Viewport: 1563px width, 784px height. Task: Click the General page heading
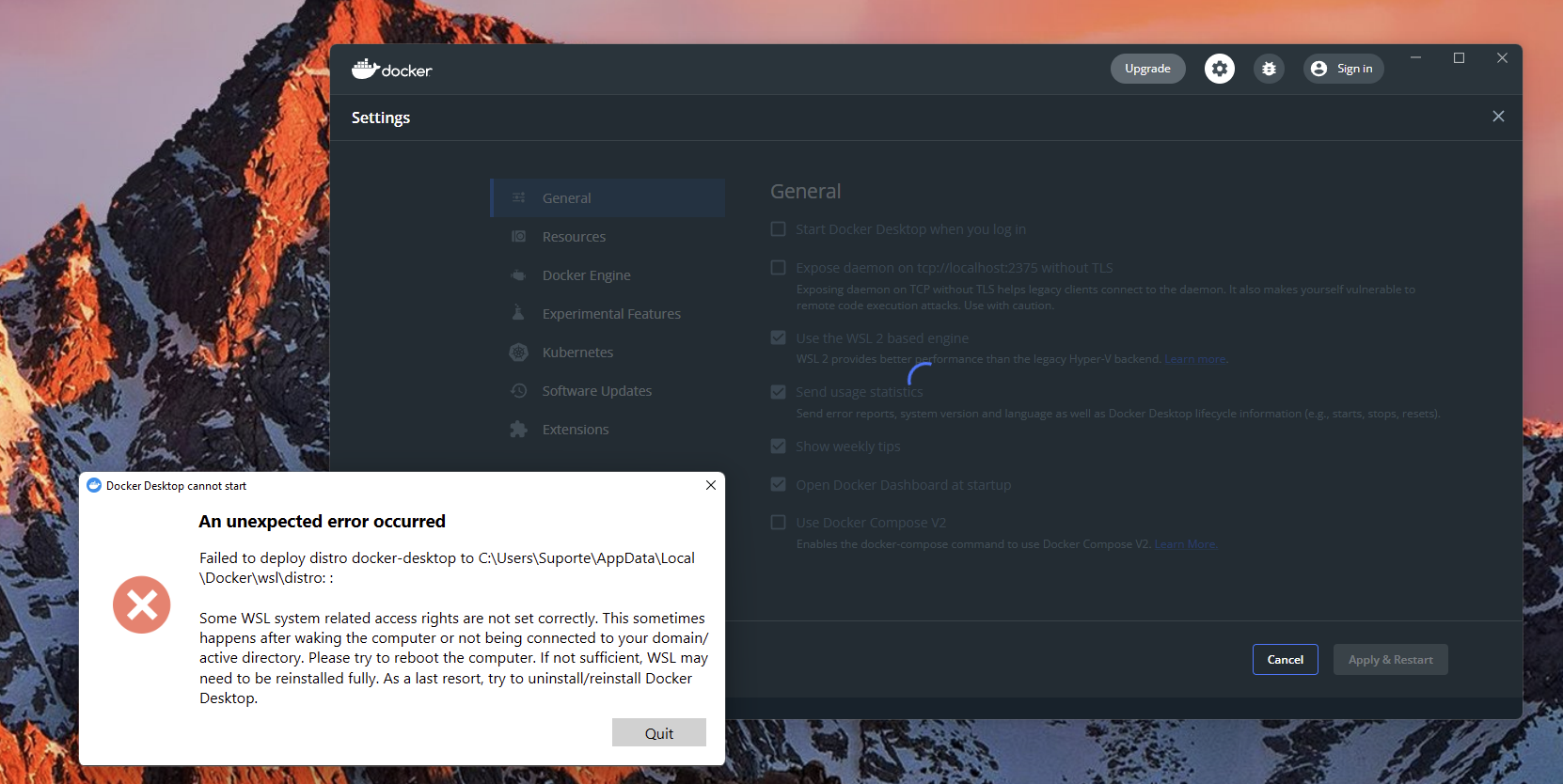[805, 191]
